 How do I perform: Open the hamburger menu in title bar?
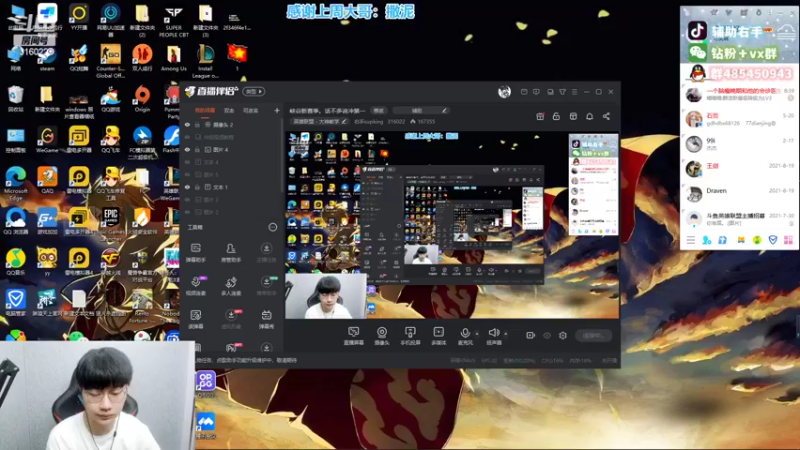[574, 92]
